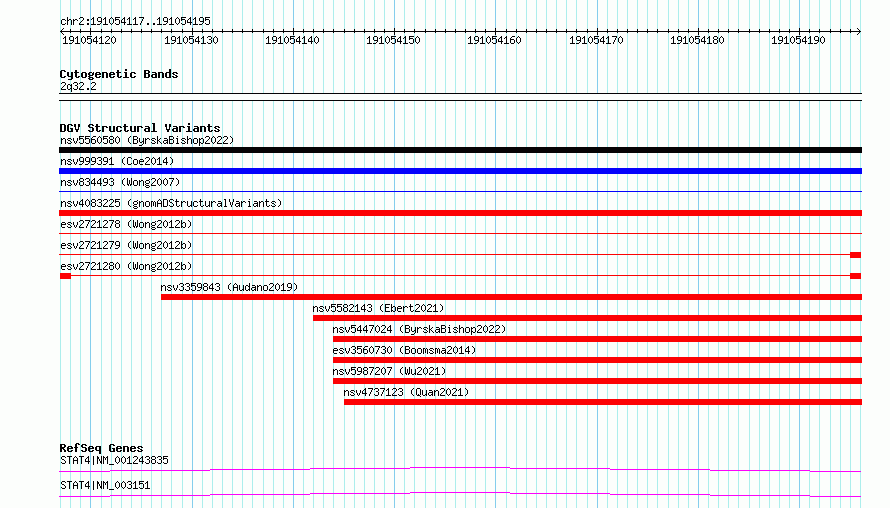This screenshot has width=890, height=508.
Task: Click ruler position 191054140
Action: pos(292,40)
